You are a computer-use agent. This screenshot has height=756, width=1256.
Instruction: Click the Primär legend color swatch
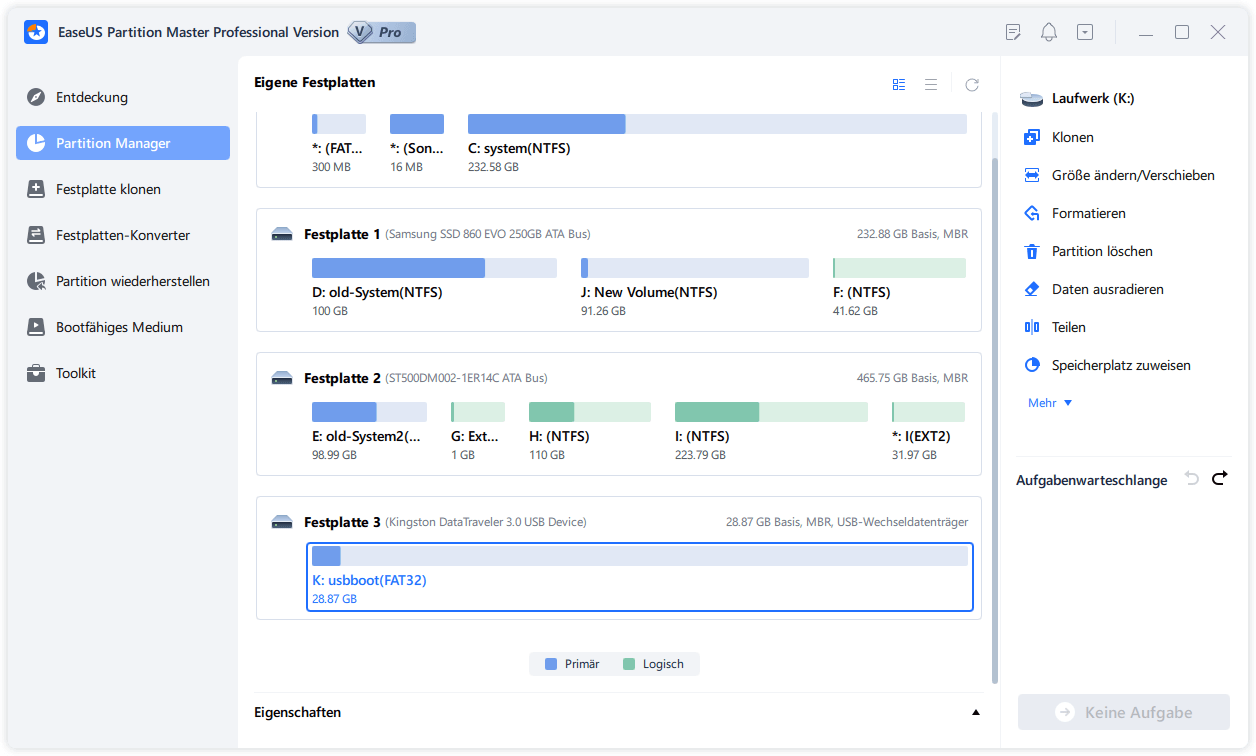point(551,664)
